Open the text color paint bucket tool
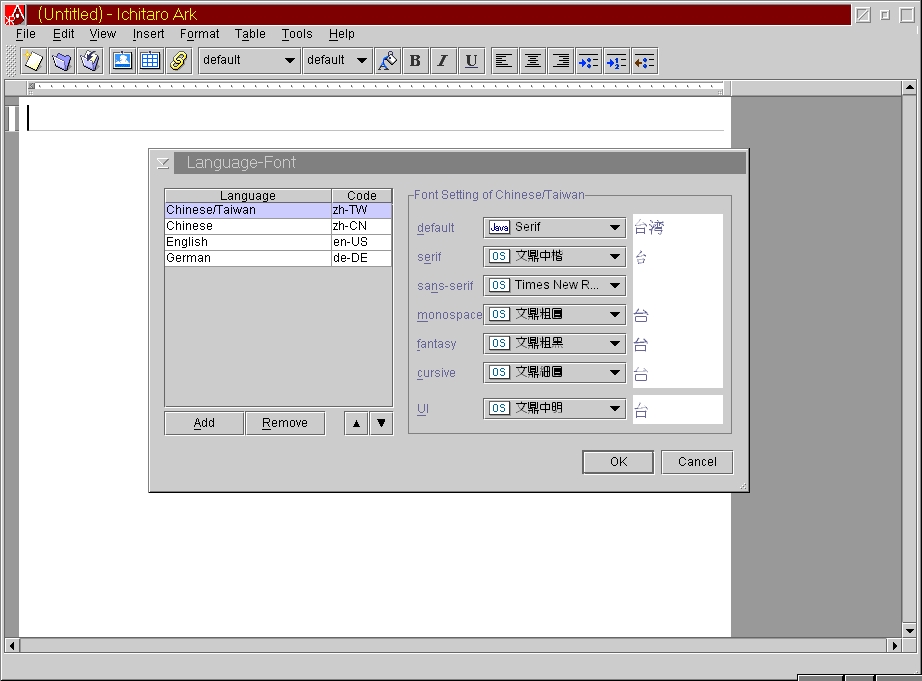 (x=387, y=61)
